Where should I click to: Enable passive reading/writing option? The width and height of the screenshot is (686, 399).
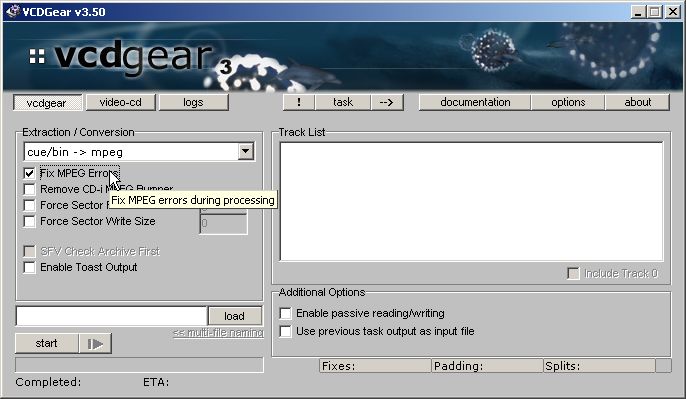[285, 313]
